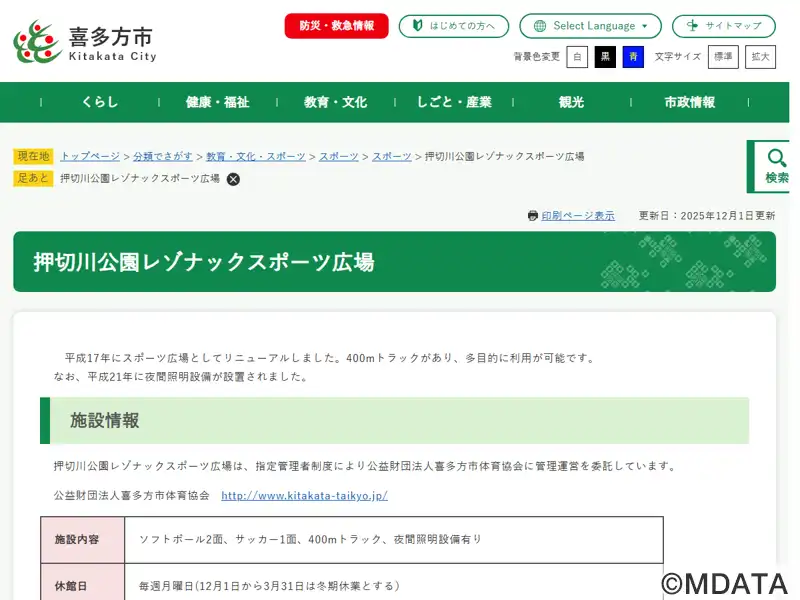Open the サイトマップ page
Viewport: 800px width, 600px height.
tap(723, 26)
